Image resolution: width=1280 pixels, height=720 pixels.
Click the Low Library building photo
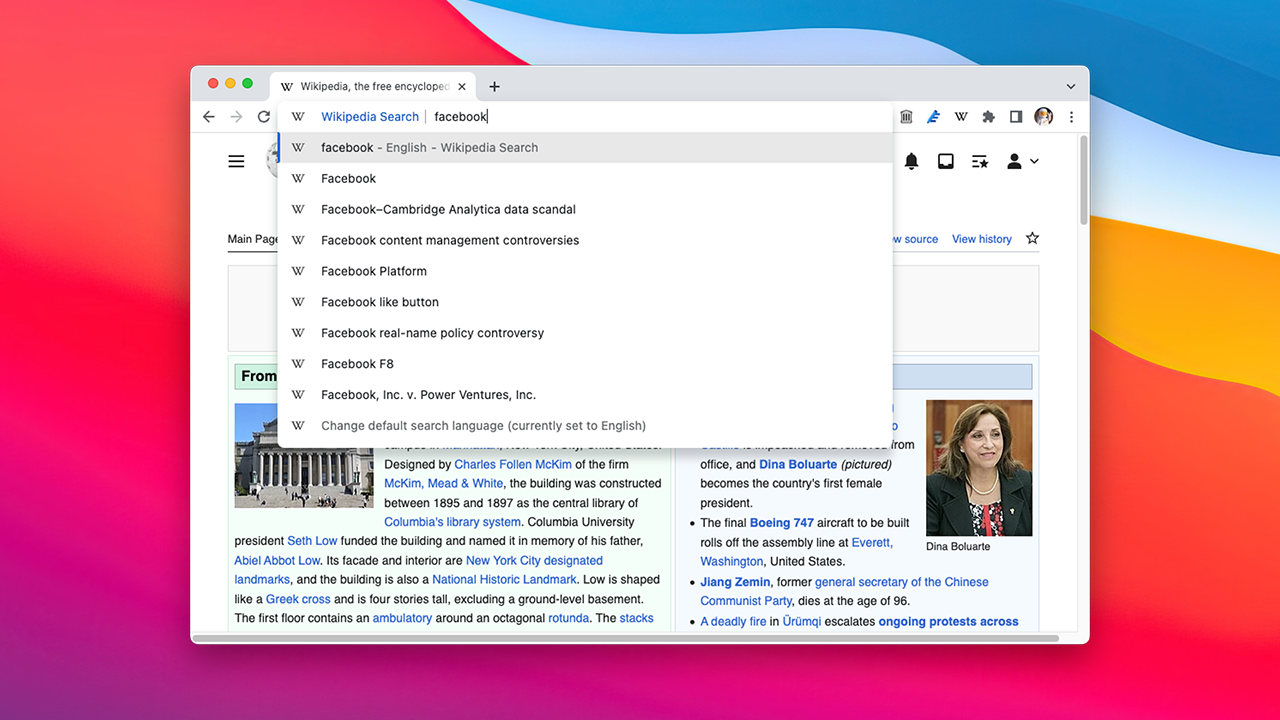(x=303, y=455)
